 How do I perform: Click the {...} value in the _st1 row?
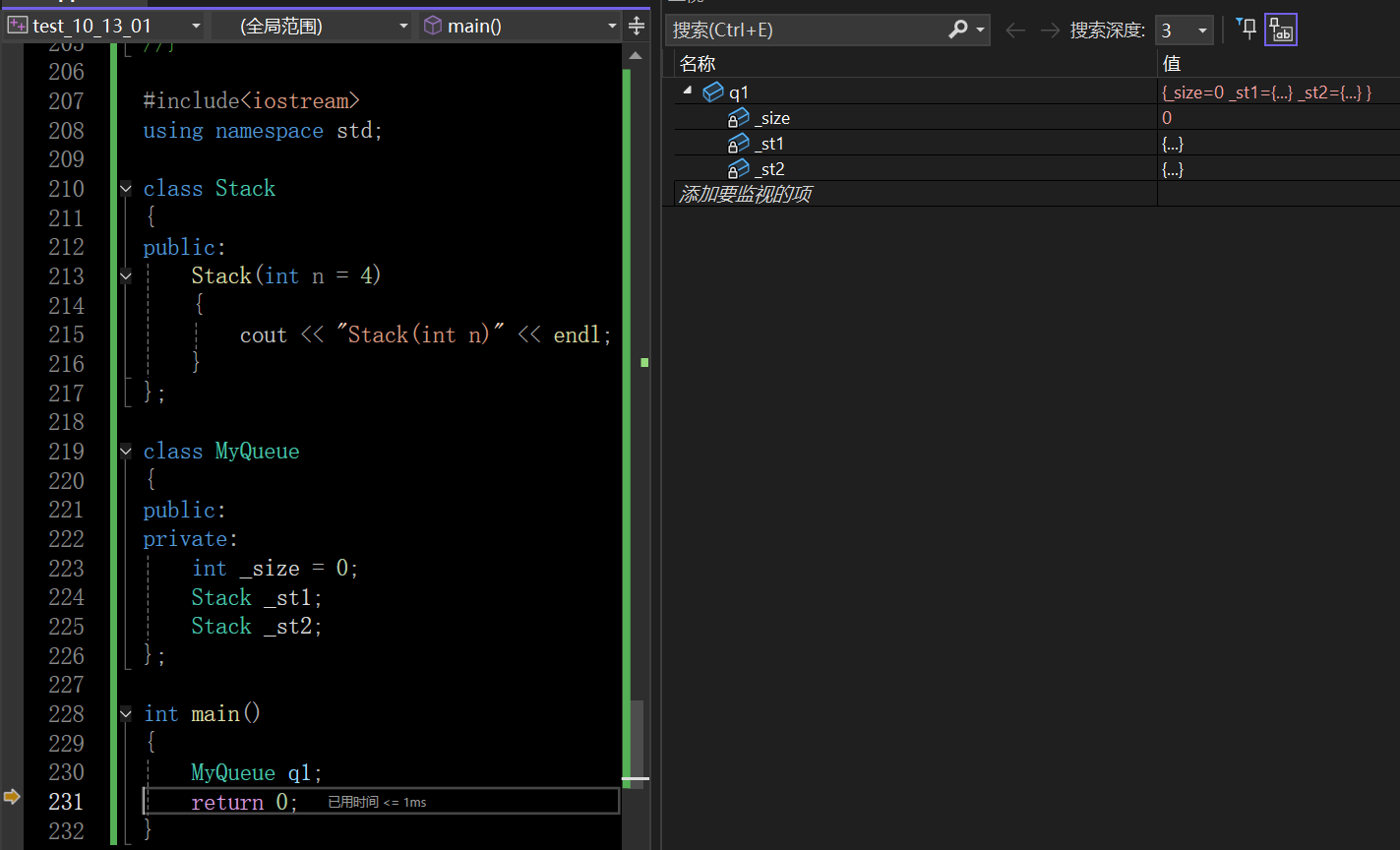[1172, 144]
